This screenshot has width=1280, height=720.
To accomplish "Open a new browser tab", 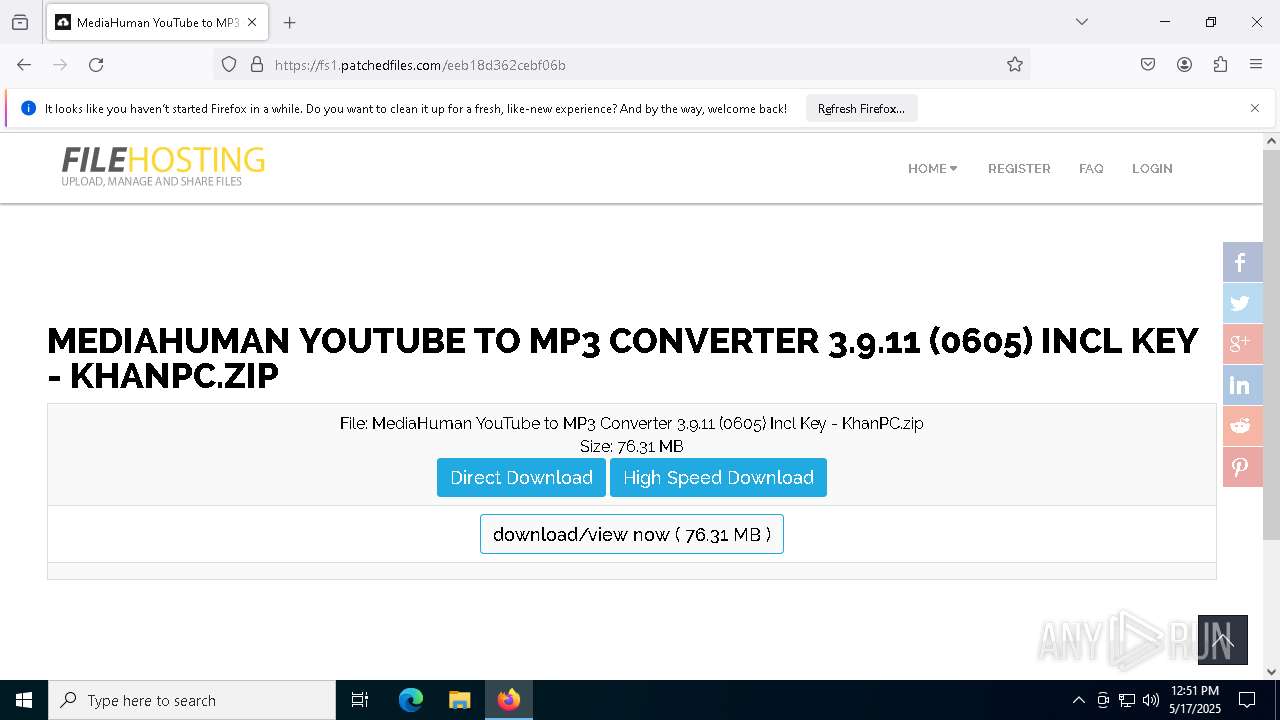I will 289,22.
